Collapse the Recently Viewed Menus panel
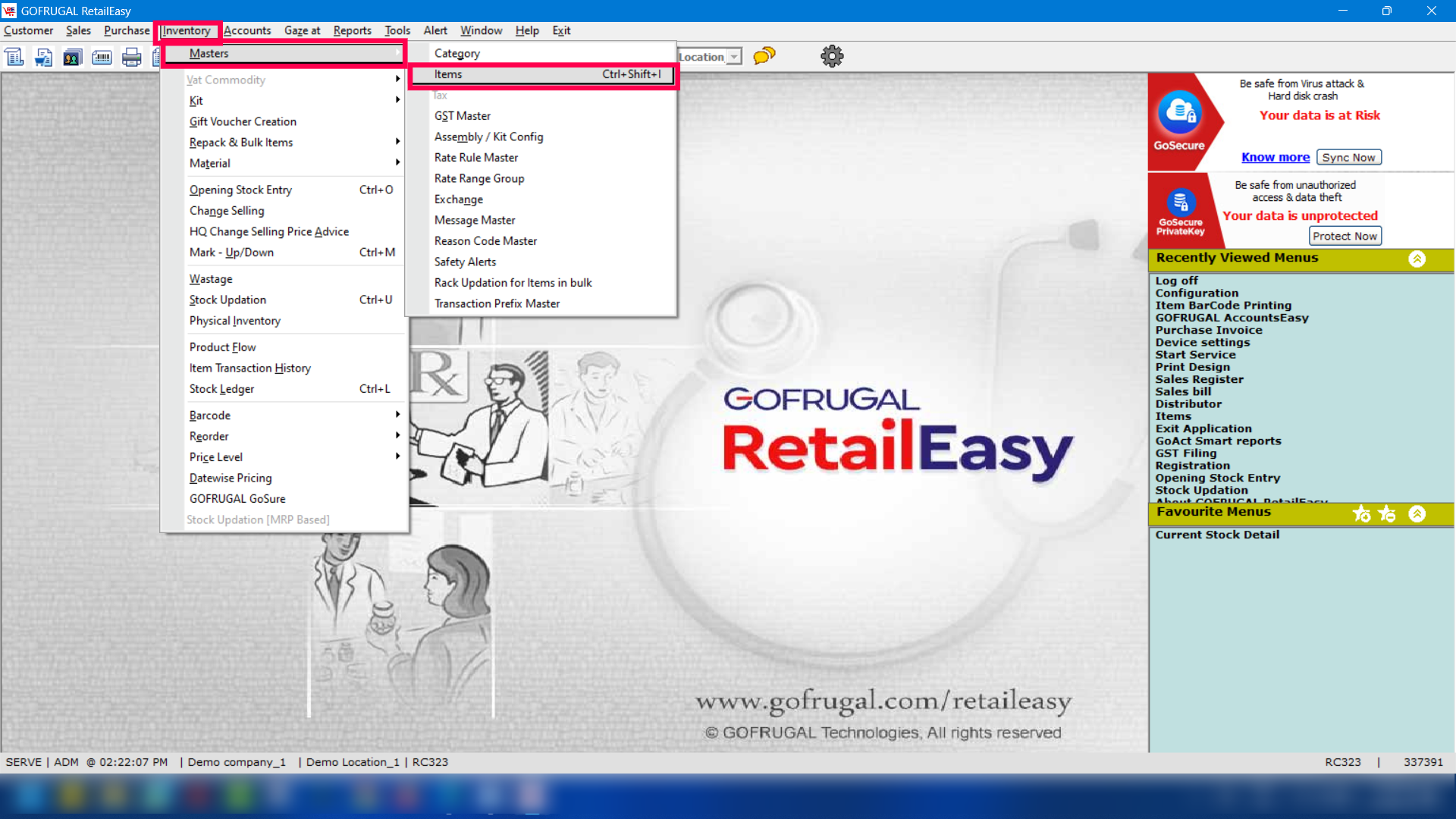 (1417, 259)
